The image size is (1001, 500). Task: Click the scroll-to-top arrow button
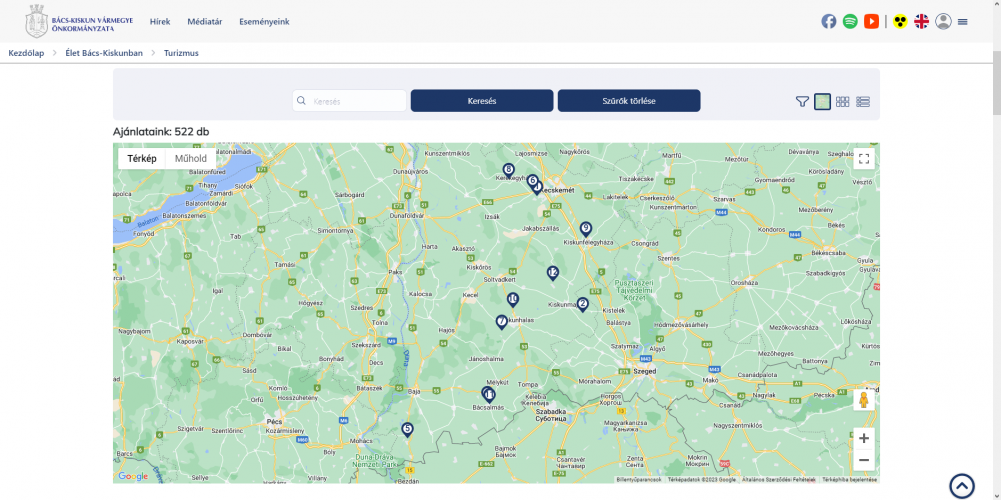(x=962, y=486)
